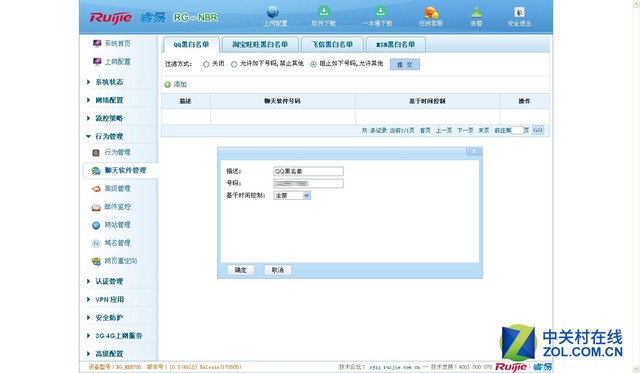Open 网页重定向 icon in sidebar
This screenshot has height=373, width=640.
(96, 261)
